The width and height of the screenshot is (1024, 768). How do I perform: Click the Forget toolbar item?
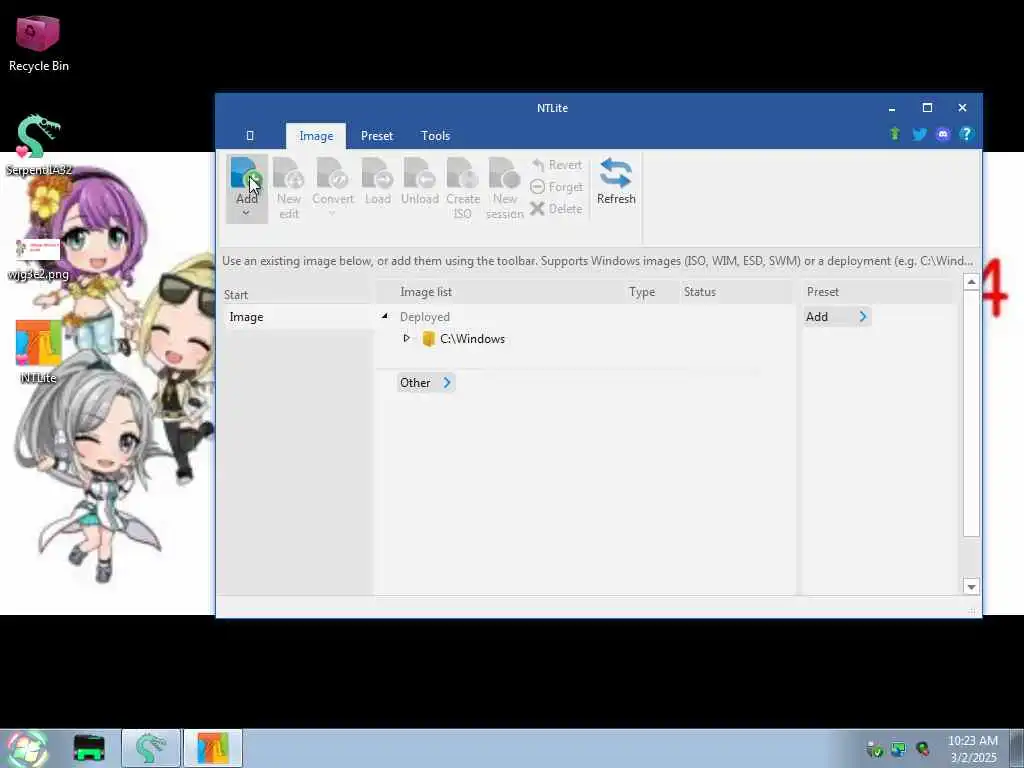(556, 187)
